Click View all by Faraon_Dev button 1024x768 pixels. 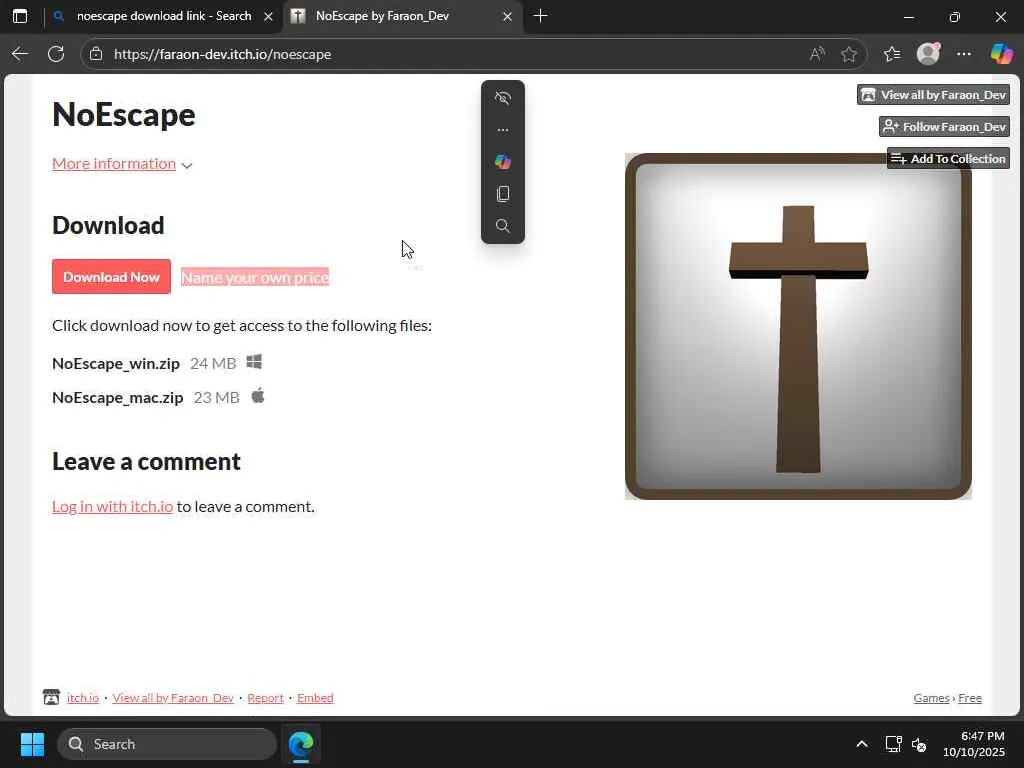[x=934, y=95]
